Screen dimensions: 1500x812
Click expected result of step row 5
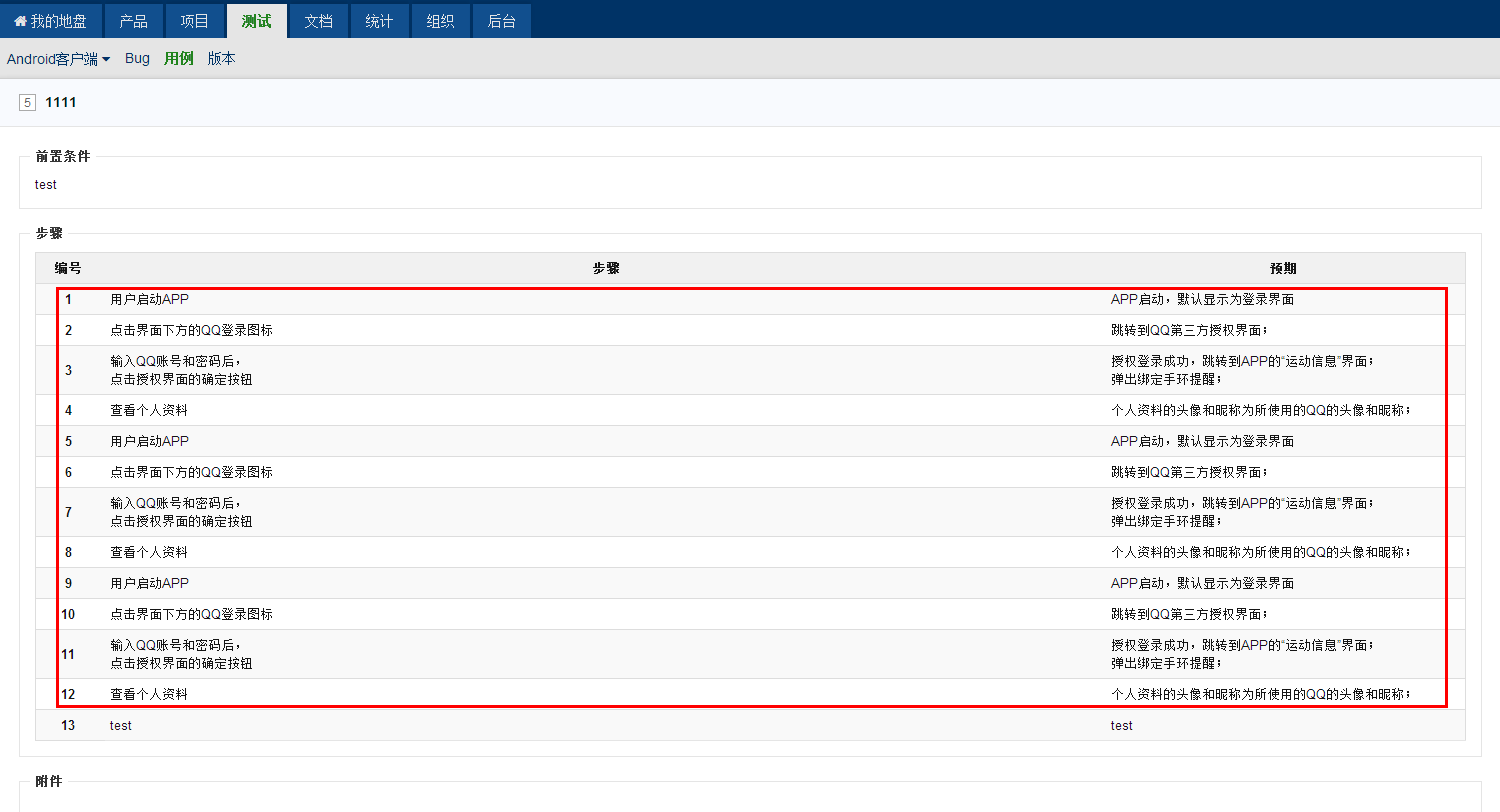(x=1203, y=441)
